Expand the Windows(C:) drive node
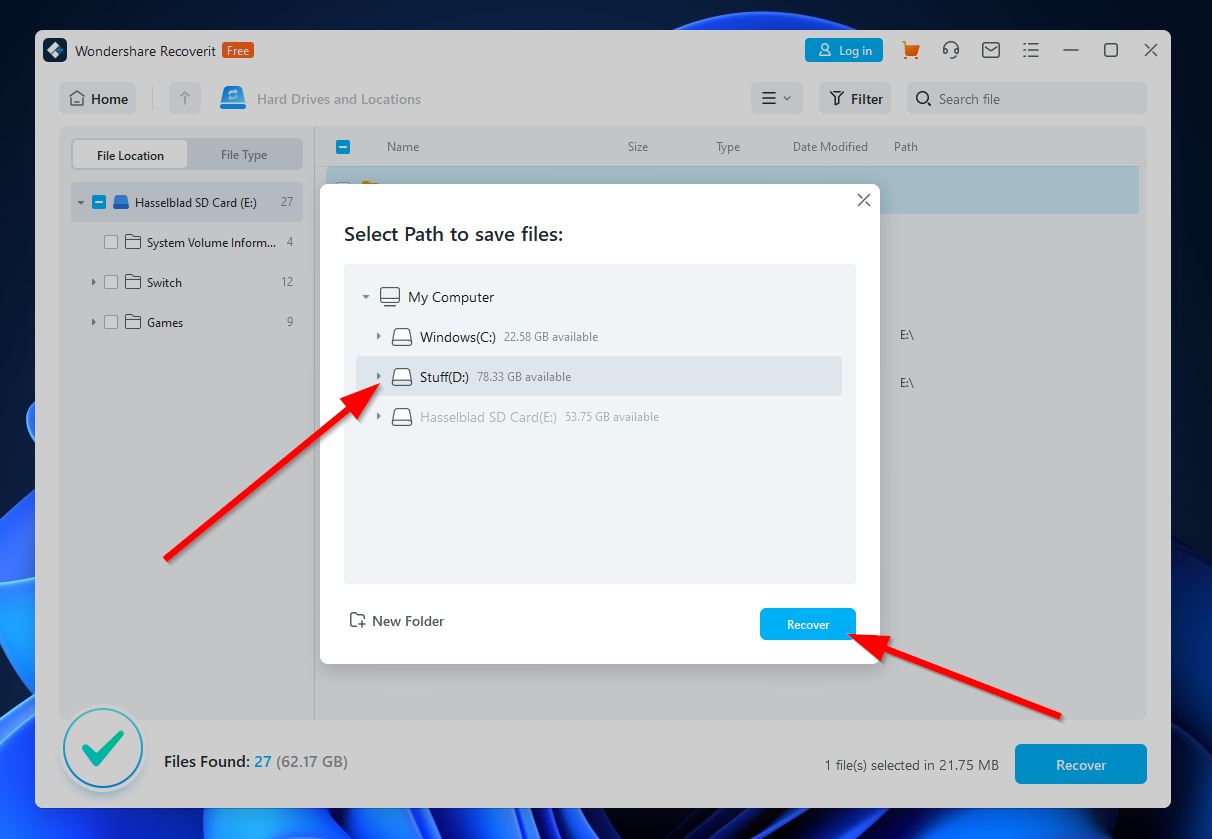Viewport: 1212px width, 839px height. 378,337
